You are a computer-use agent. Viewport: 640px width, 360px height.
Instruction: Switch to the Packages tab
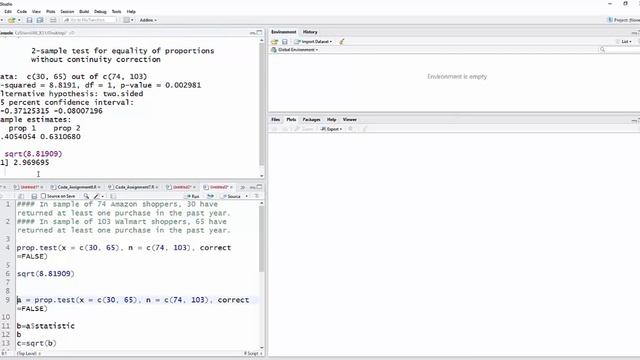pos(311,120)
